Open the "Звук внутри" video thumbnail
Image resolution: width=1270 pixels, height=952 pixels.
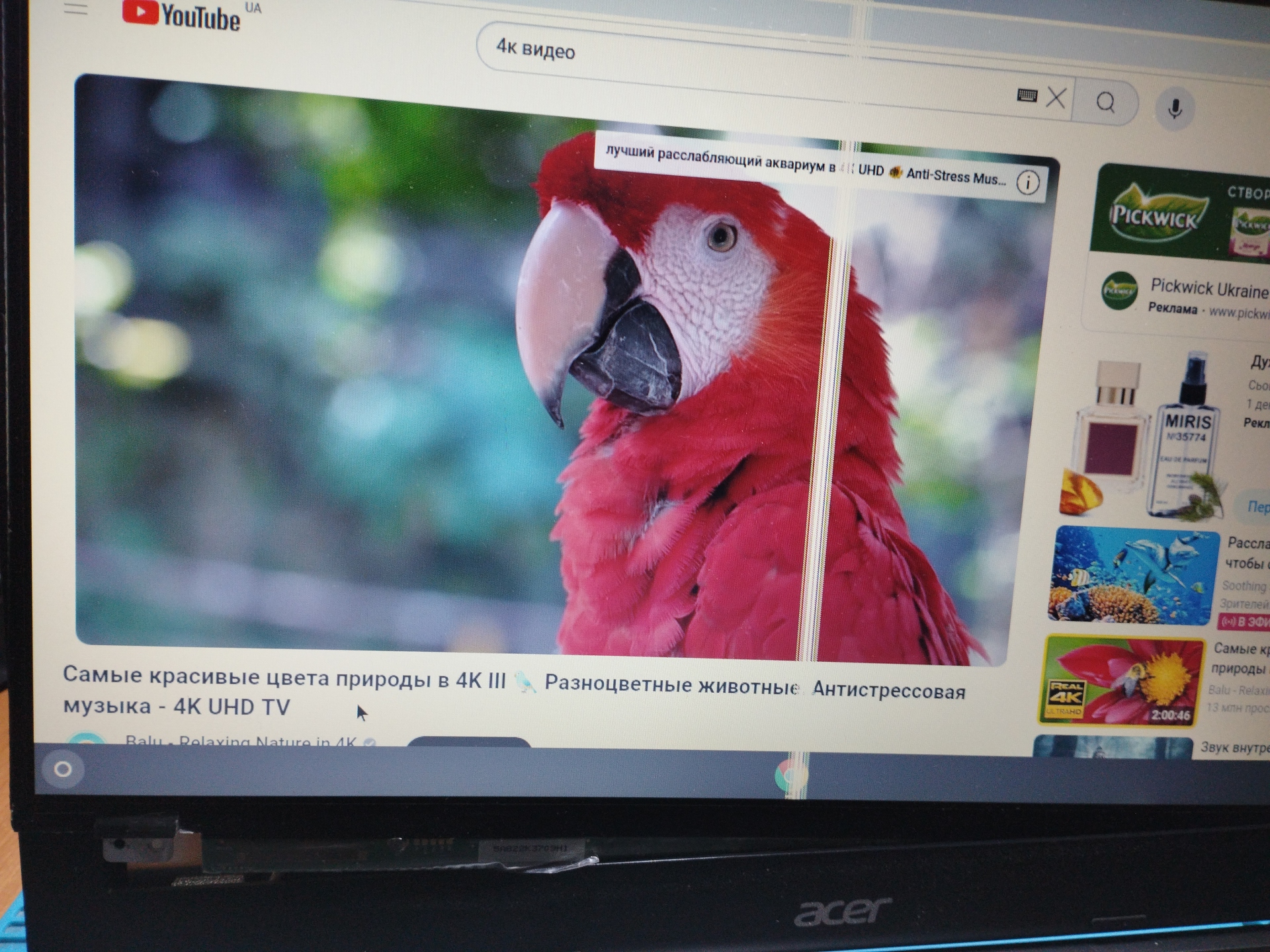tap(1113, 746)
